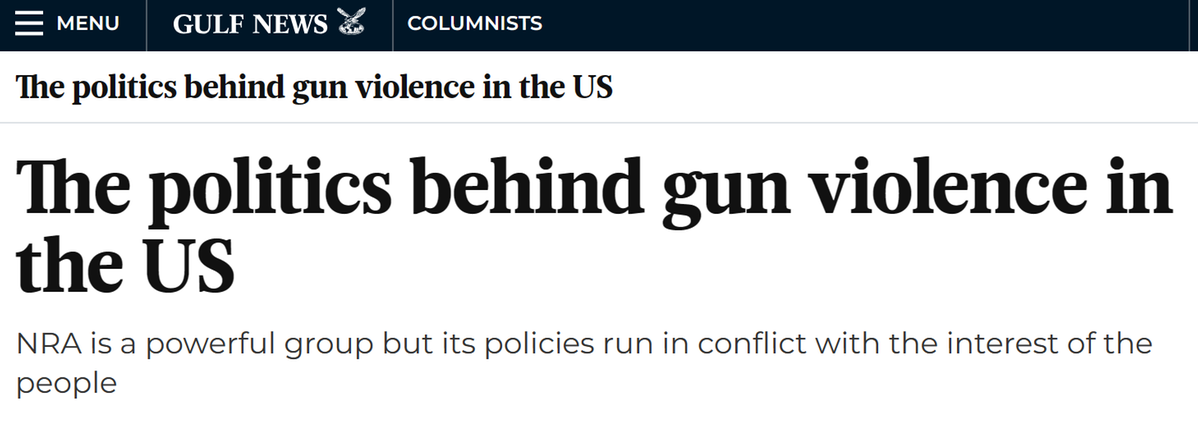
Task: Click the word "people" ending the subheading
Action: point(67,383)
